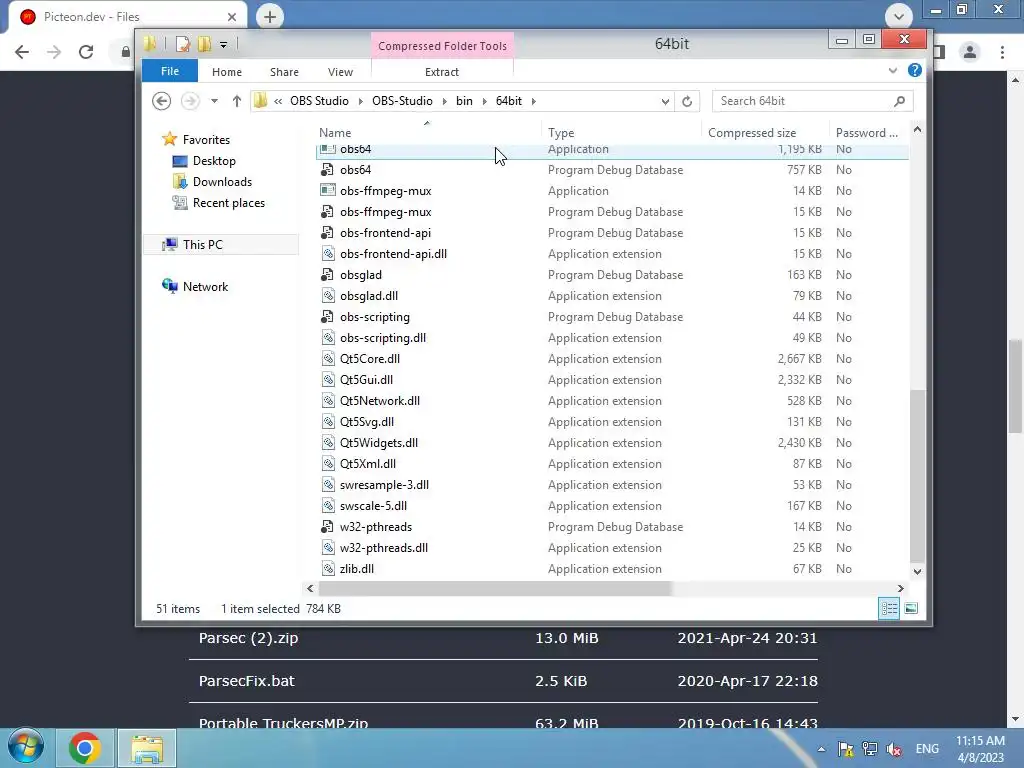Viewport: 1024px width, 768px height.
Task: Refresh the 64bit folder view
Action: pyautogui.click(x=687, y=101)
